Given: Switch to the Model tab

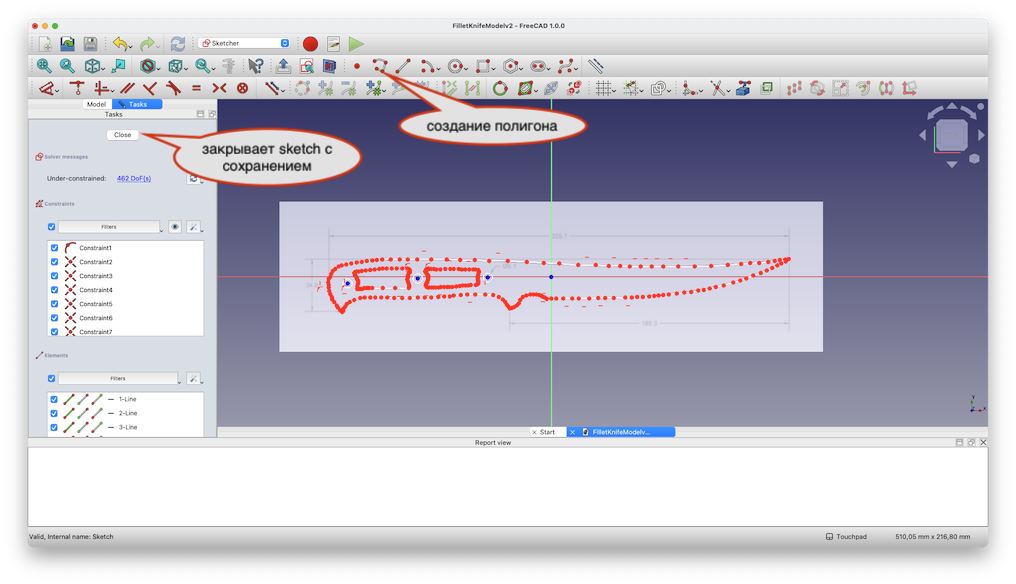Looking at the screenshot, I should click(x=96, y=104).
